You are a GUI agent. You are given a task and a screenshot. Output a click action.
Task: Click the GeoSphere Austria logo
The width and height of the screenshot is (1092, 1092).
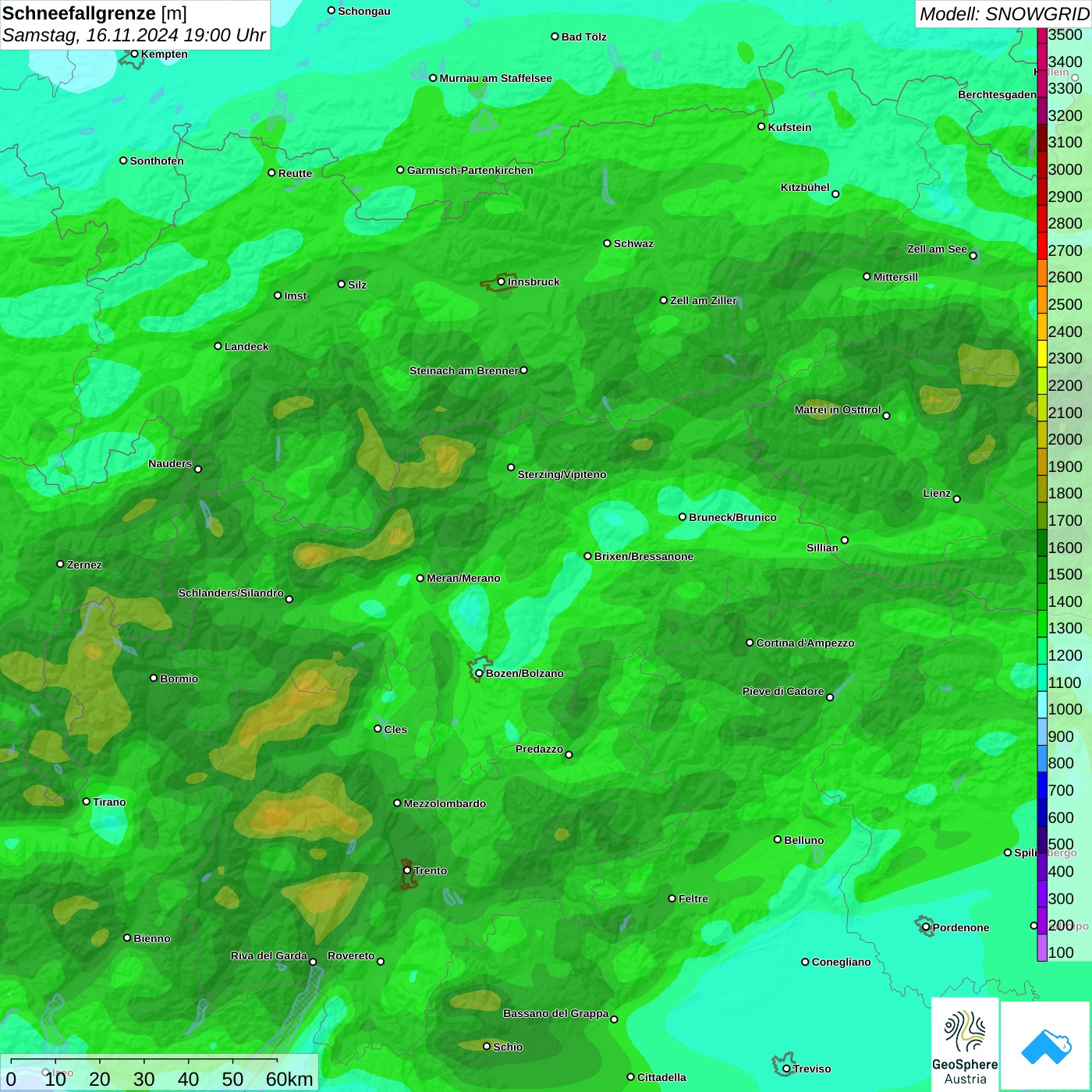[x=965, y=1044]
